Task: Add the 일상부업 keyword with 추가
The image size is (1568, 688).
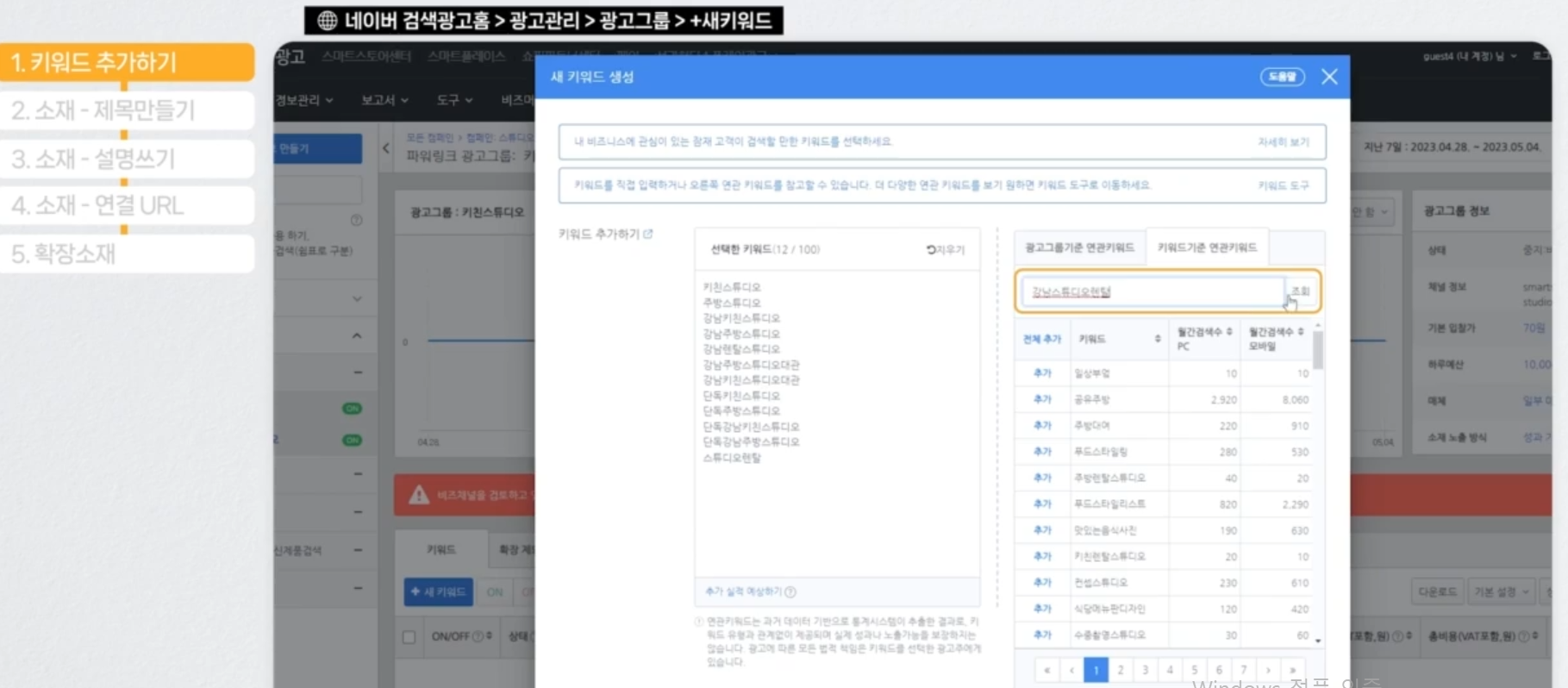Action: [x=1042, y=373]
